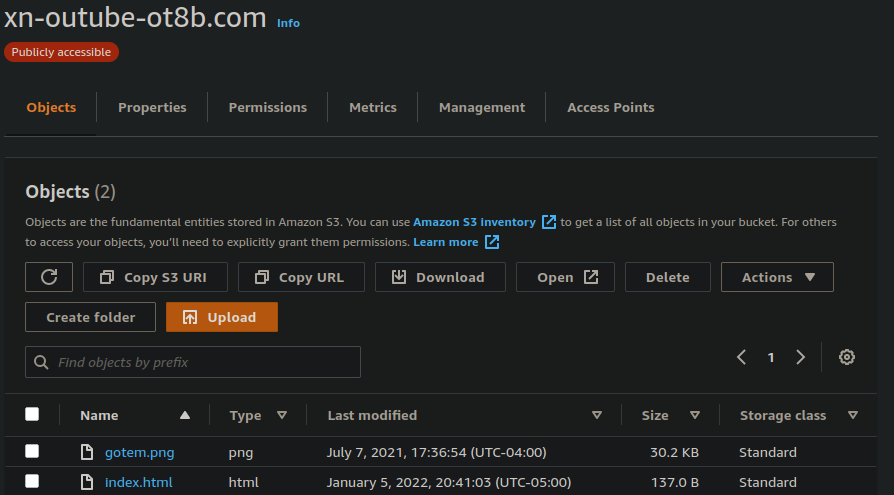The height and width of the screenshot is (495, 894).
Task: Open the gotem.png object link
Action: point(139,452)
